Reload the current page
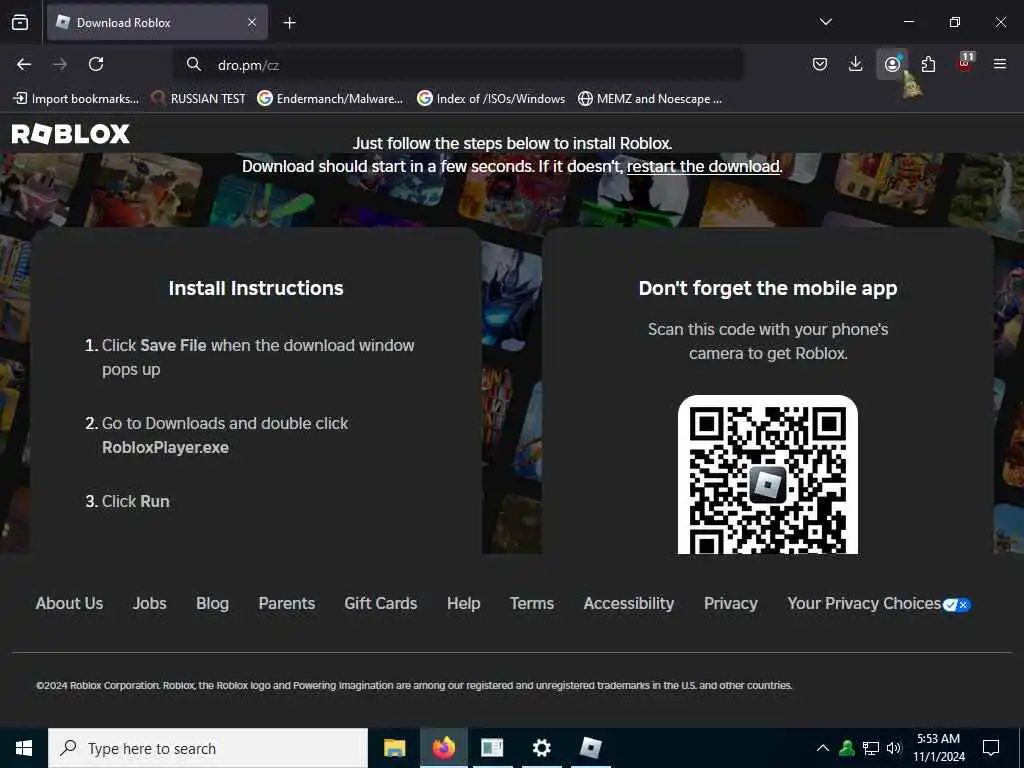This screenshot has height=768, width=1024. 96,64
